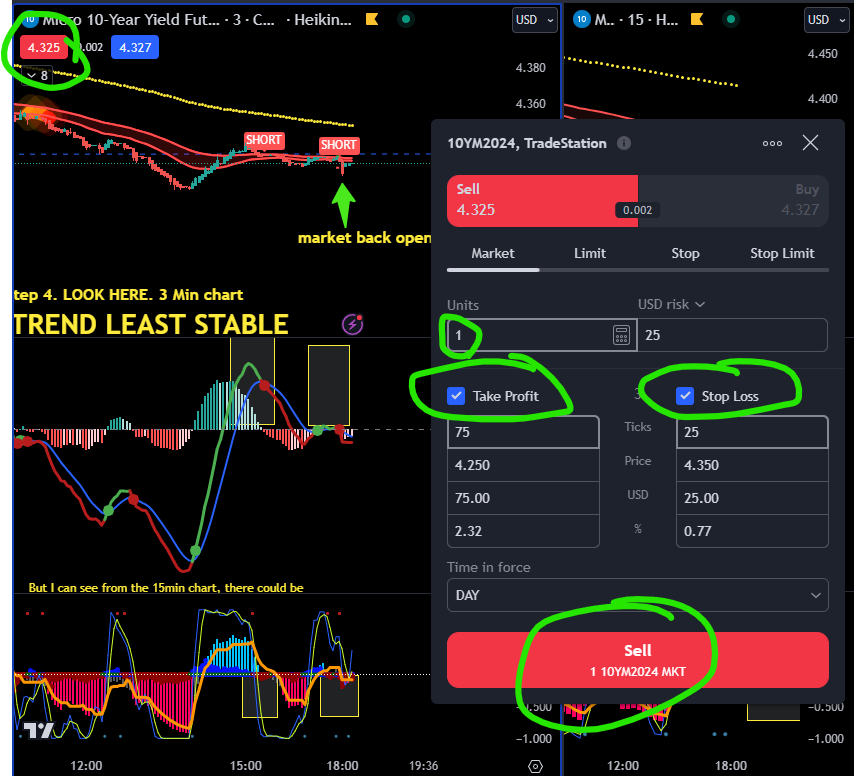The width and height of the screenshot is (854, 776).
Task: Click the second SHORT signal label on chart
Action: pos(339,145)
